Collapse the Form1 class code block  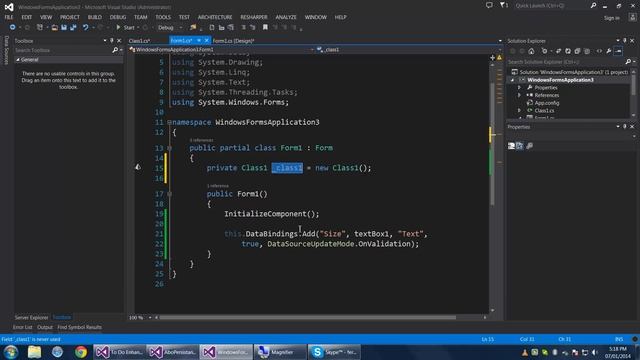(169, 148)
